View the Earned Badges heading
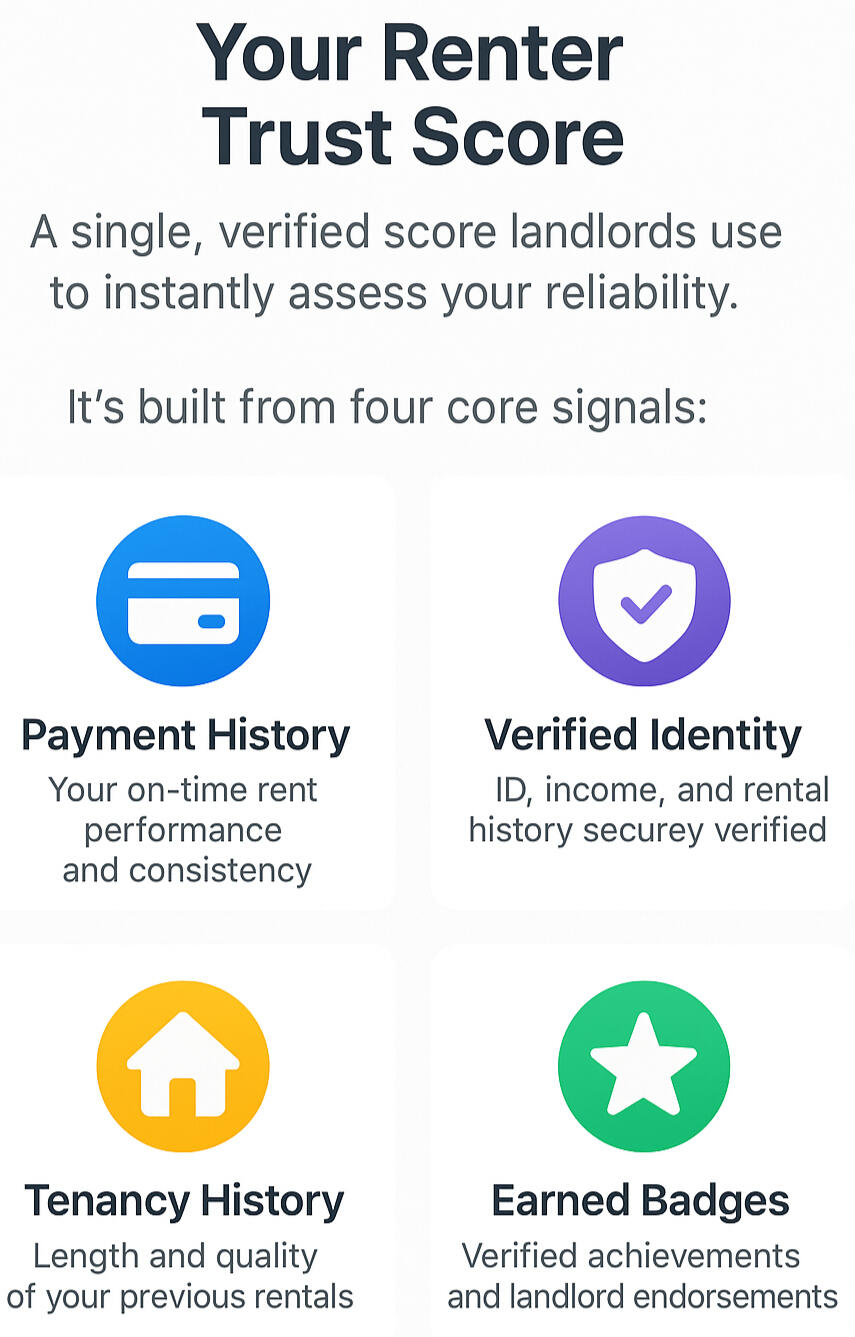 coord(640,1200)
